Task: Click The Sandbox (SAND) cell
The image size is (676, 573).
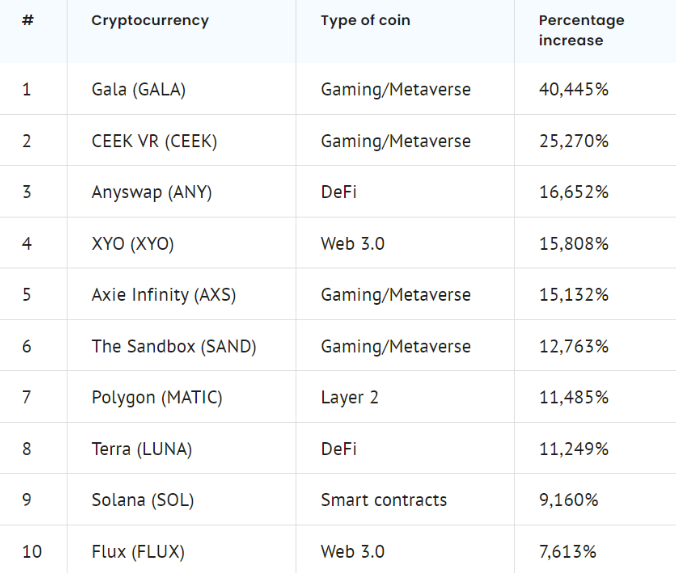Action: [x=174, y=346]
